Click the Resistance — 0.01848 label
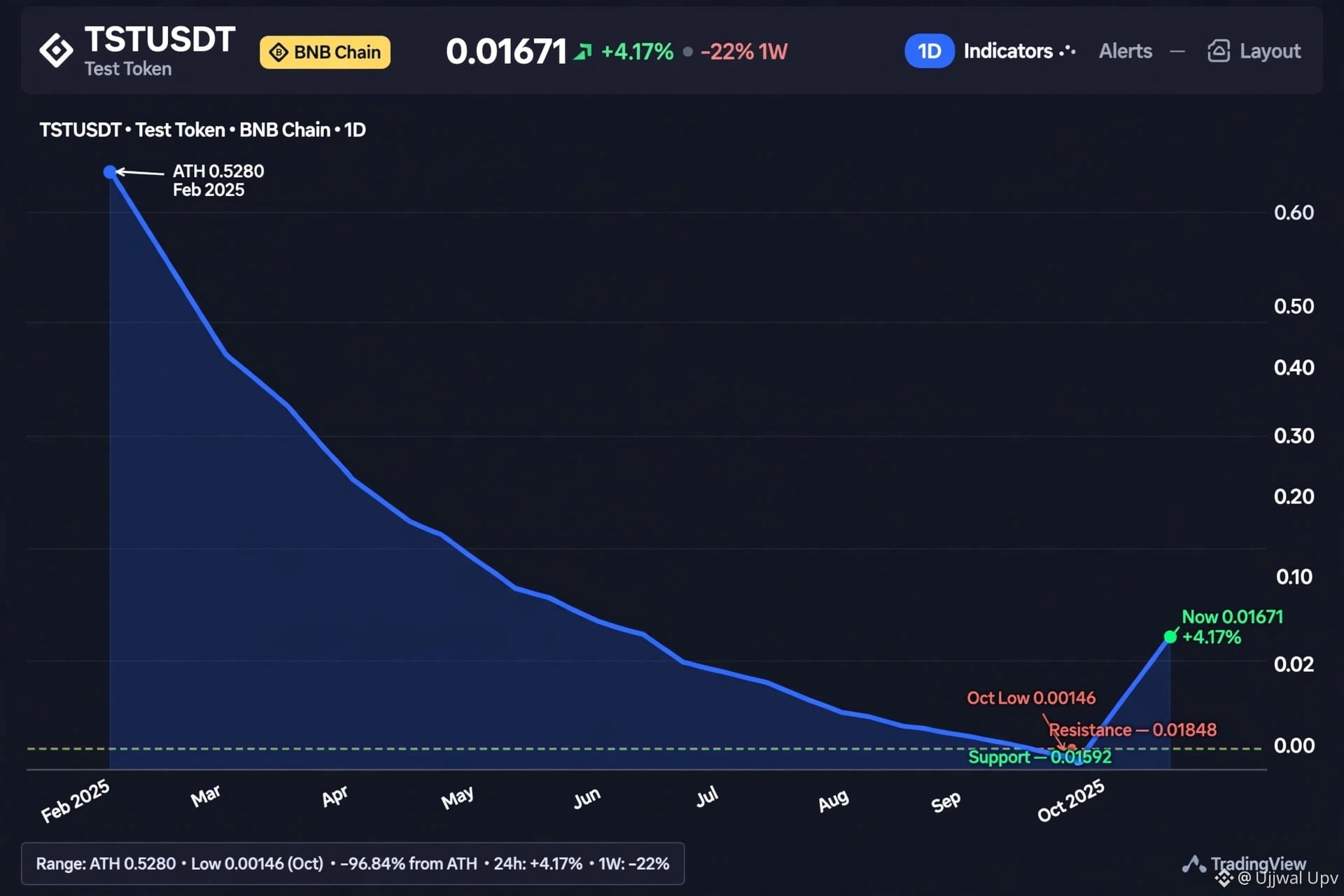Viewport: 1344px width, 896px height. (x=1133, y=729)
